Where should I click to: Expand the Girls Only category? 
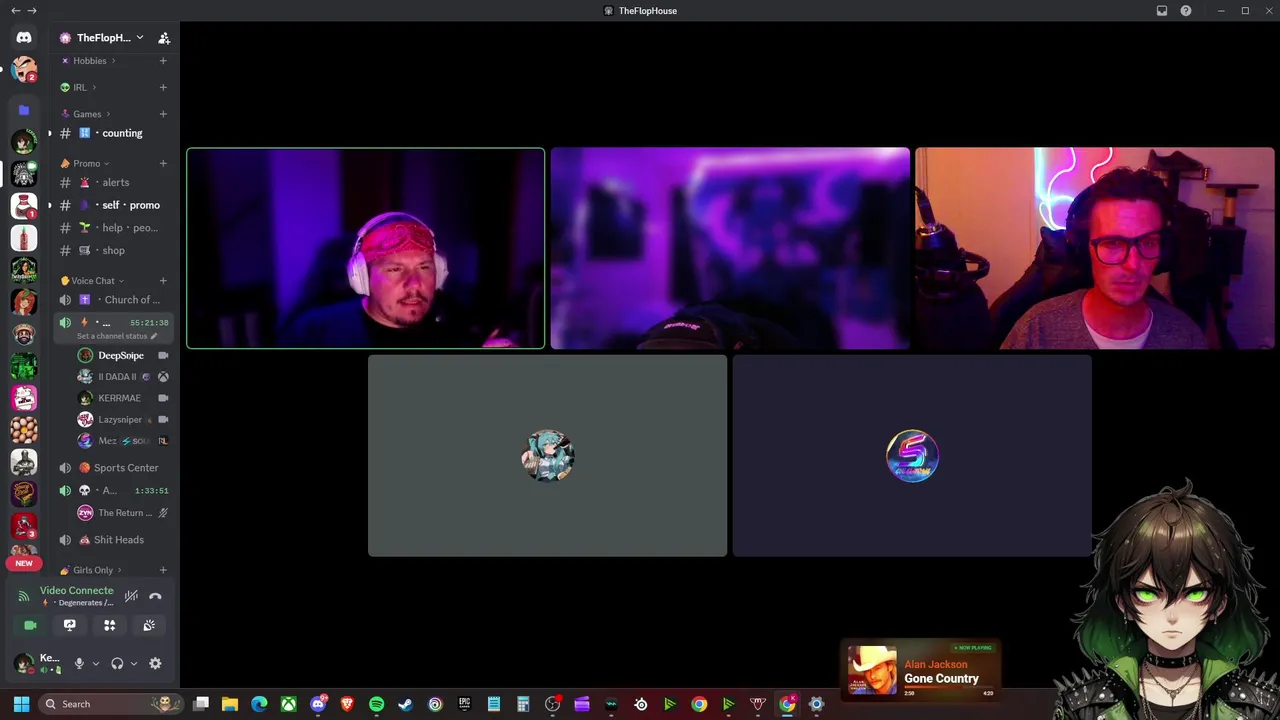pyautogui.click(x=91, y=570)
